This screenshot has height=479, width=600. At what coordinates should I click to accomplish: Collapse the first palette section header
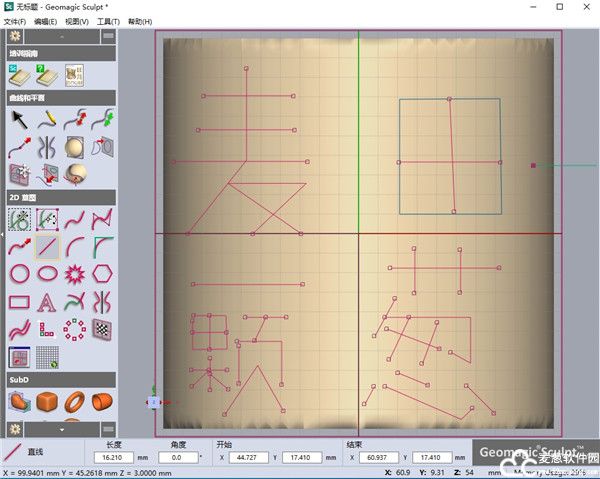(x=61, y=53)
